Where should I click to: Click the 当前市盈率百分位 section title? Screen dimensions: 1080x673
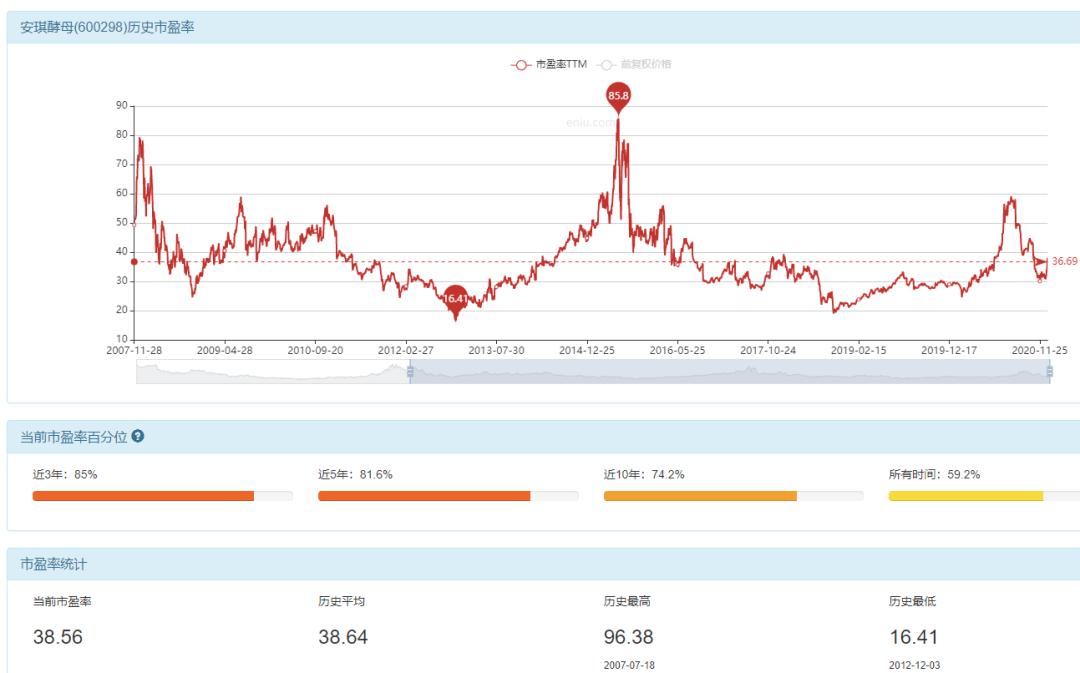point(74,437)
